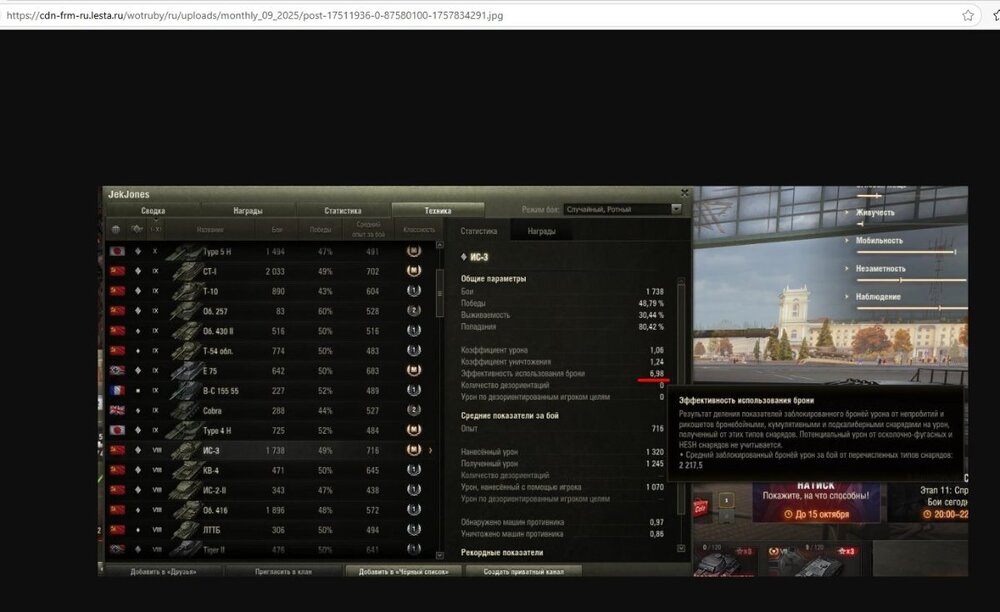The width and height of the screenshot is (1000, 612).
Task: Click the 6,98 armor efficiency value
Action: pyautogui.click(x=656, y=374)
